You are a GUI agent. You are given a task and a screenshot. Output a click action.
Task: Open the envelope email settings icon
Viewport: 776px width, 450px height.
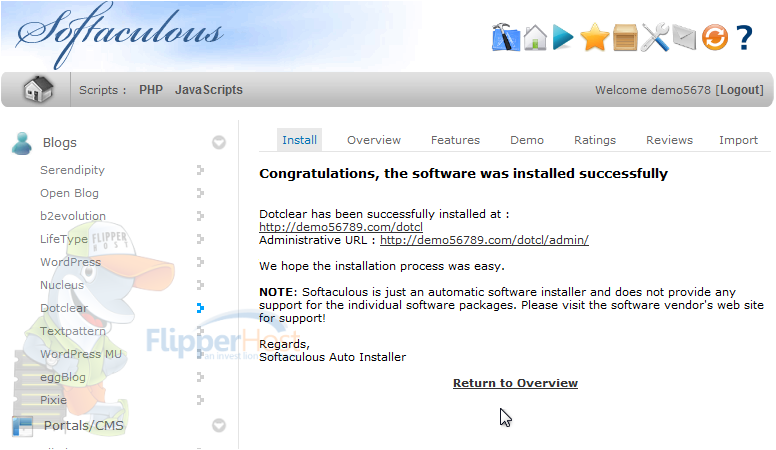click(684, 38)
